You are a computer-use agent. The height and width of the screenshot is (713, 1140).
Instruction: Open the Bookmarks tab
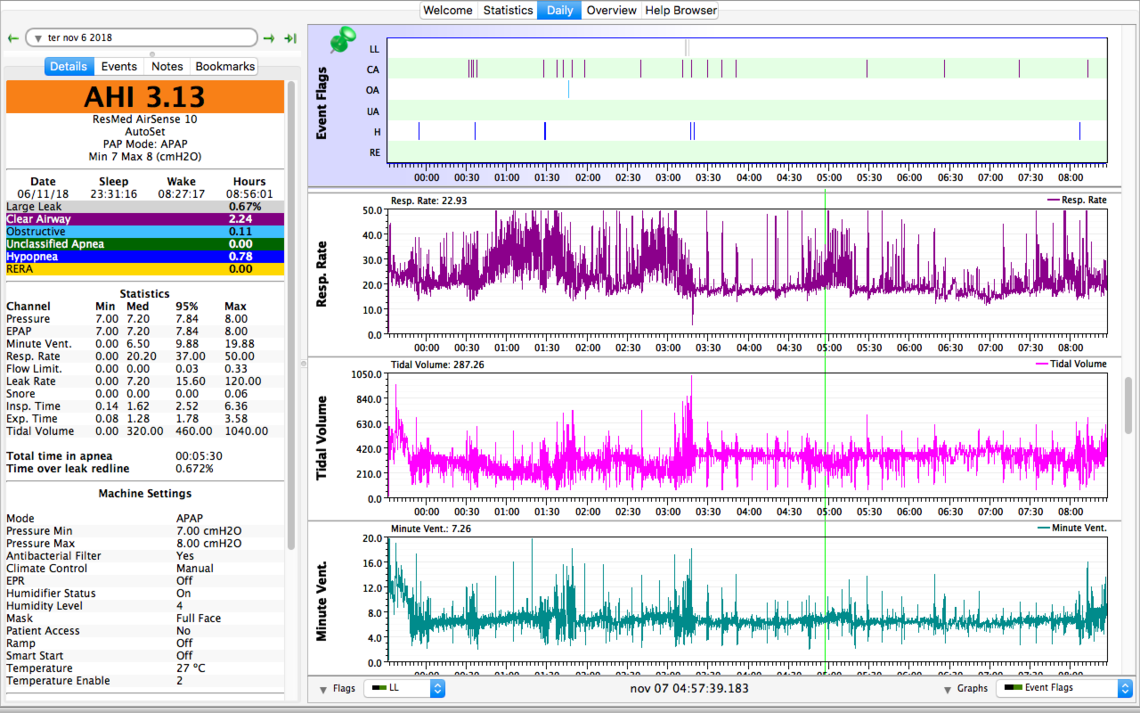(225, 66)
